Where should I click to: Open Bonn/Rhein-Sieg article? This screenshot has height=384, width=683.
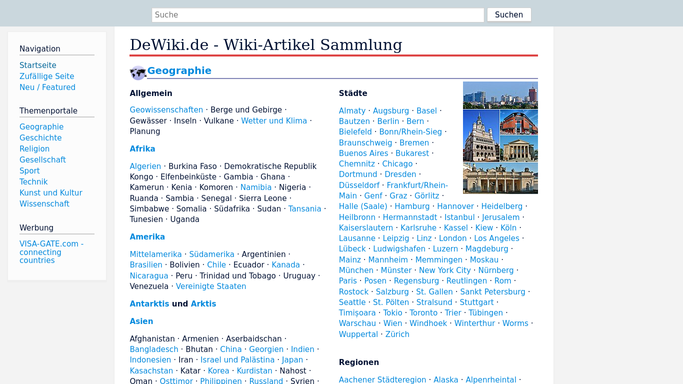tap(410, 132)
